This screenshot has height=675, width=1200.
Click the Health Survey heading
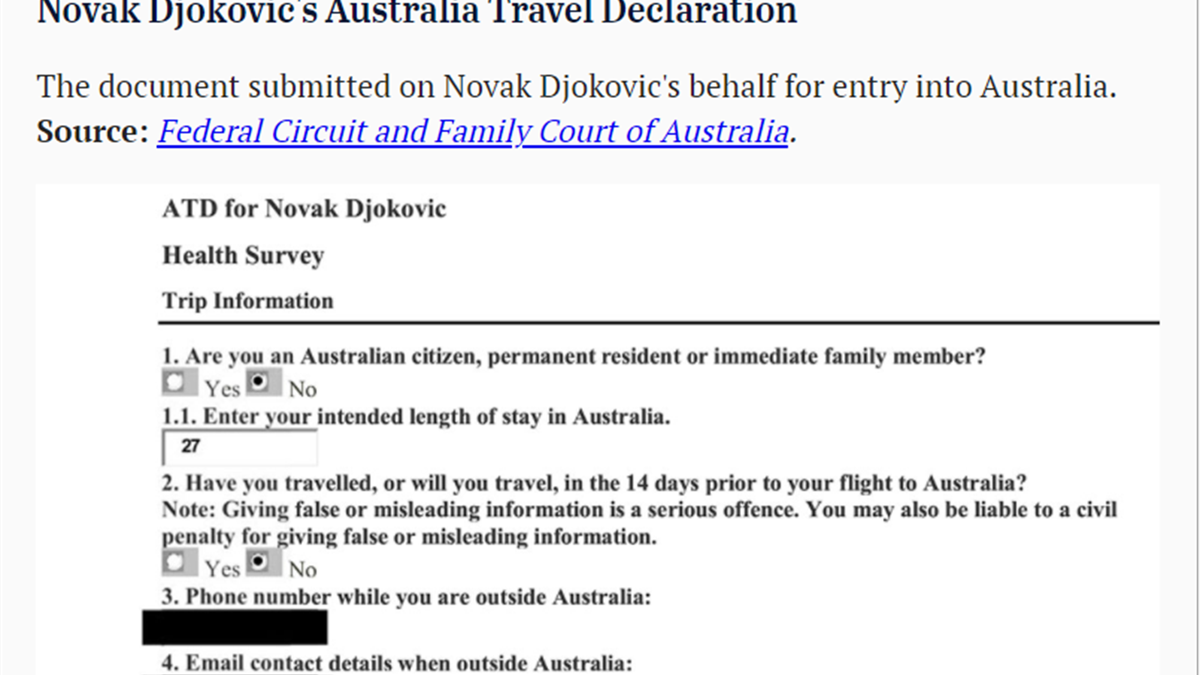[x=243, y=255]
